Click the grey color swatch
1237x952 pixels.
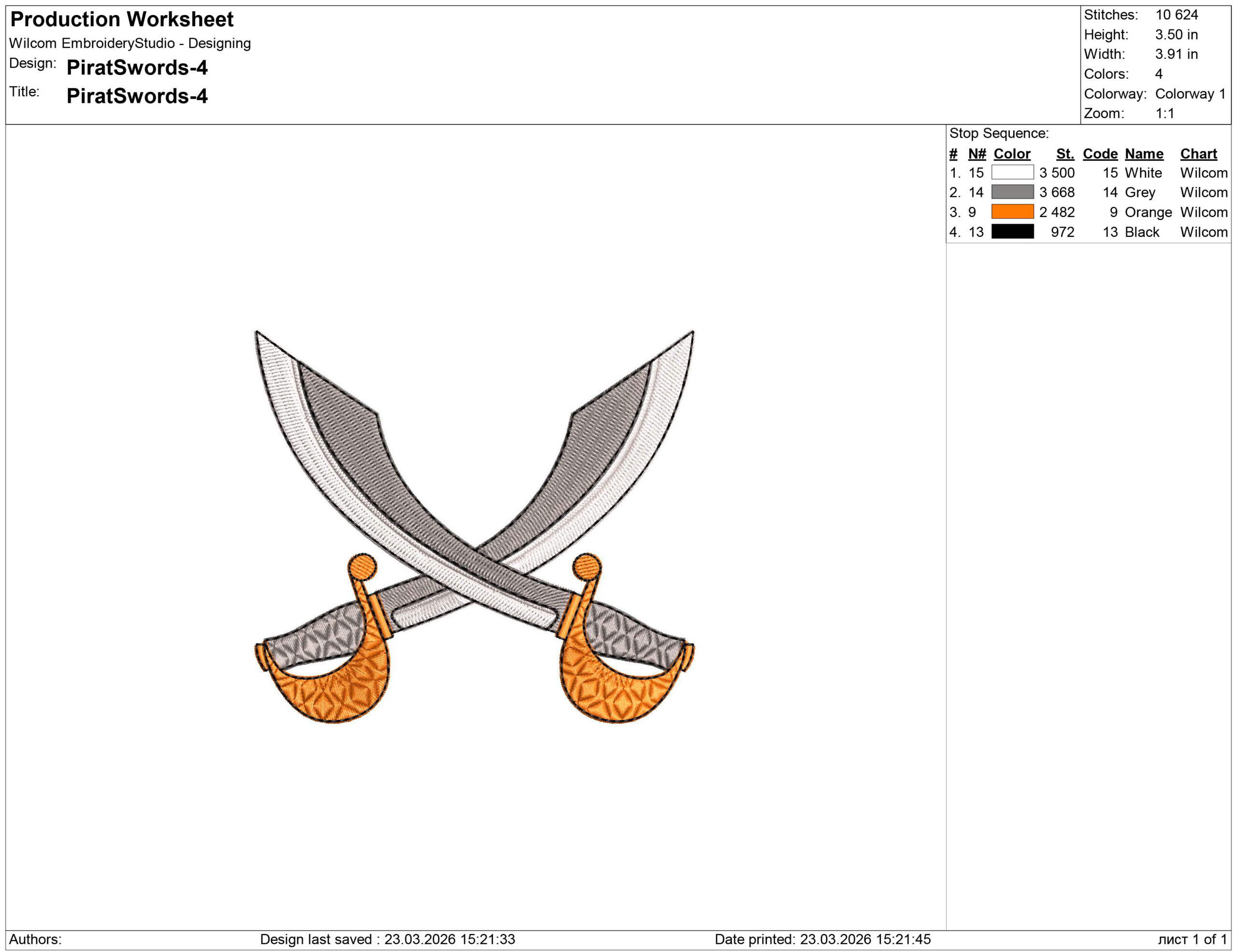pyautogui.click(x=1012, y=192)
